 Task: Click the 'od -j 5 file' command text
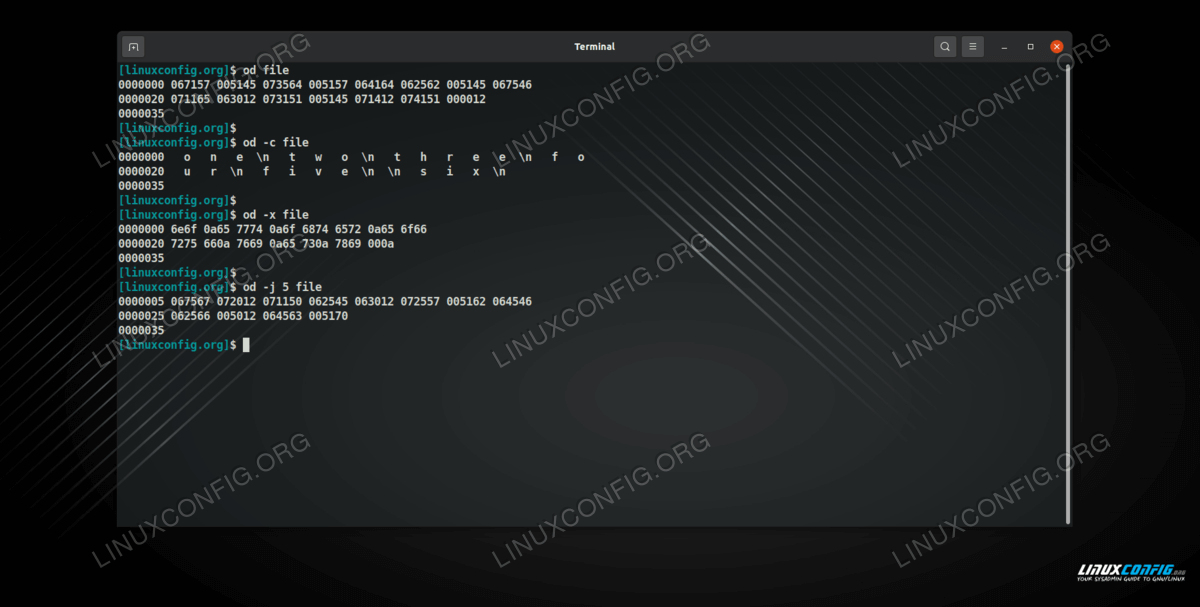[x=282, y=287]
